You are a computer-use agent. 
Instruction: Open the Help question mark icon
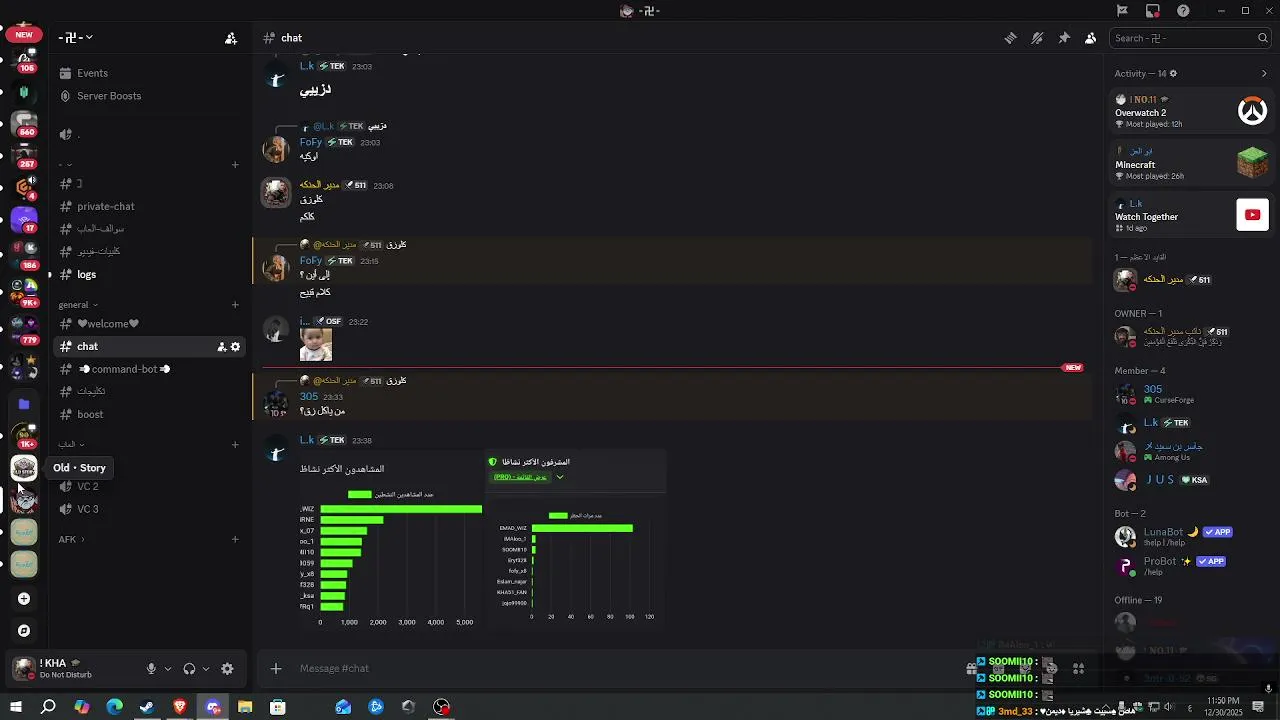(1184, 11)
